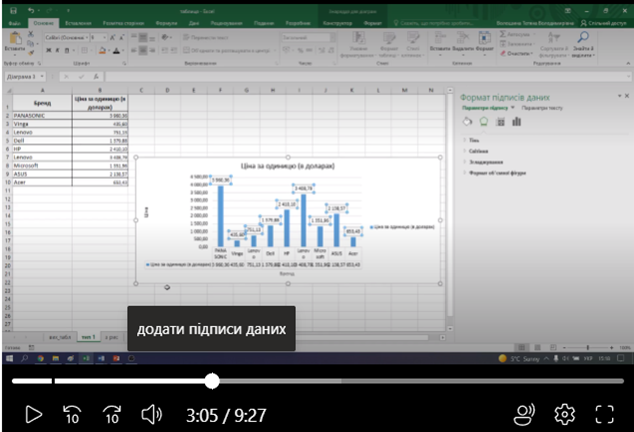Select the chart title Ціна за одиницю
The width and height of the screenshot is (634, 432).
pyautogui.click(x=287, y=165)
